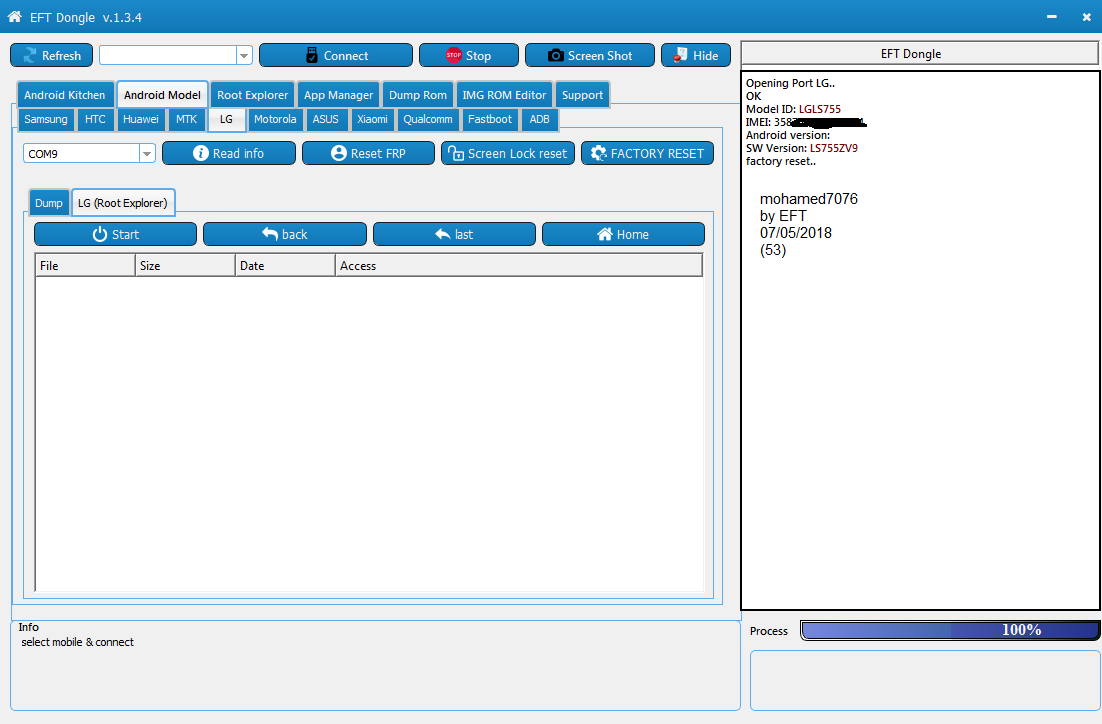Click the device selection input field

pos(168,56)
